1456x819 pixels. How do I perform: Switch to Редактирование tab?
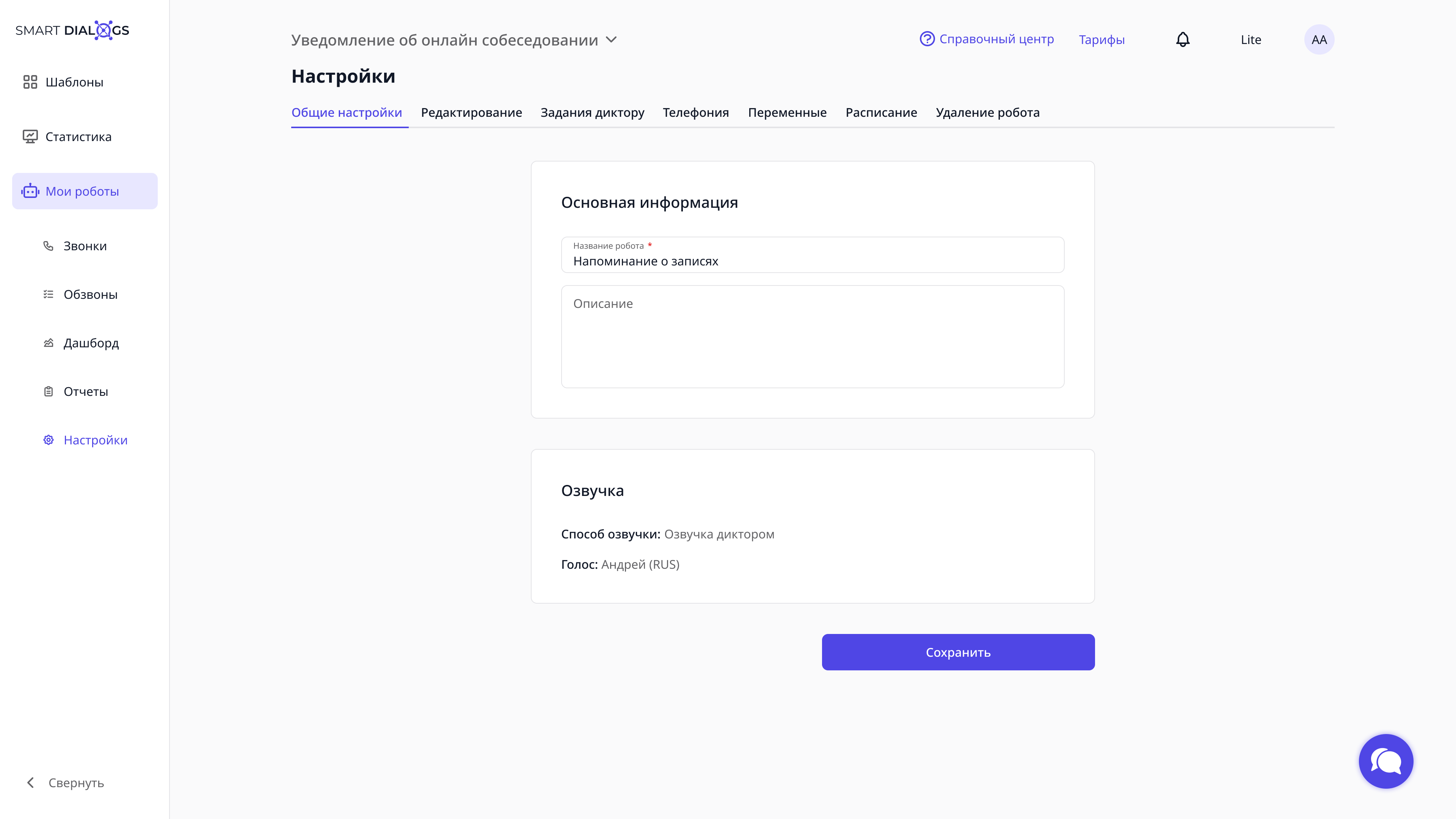(x=471, y=113)
